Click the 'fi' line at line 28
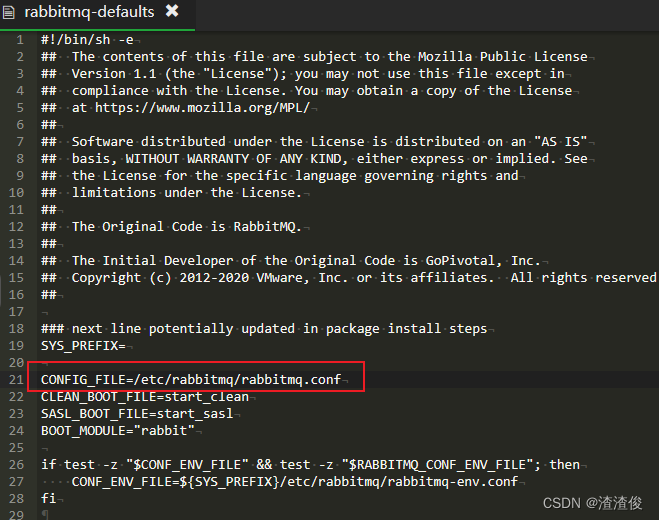This screenshot has height=520, width=659. (48, 499)
